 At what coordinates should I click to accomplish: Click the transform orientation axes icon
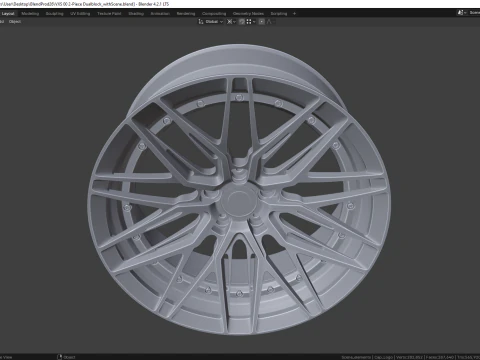coord(201,22)
